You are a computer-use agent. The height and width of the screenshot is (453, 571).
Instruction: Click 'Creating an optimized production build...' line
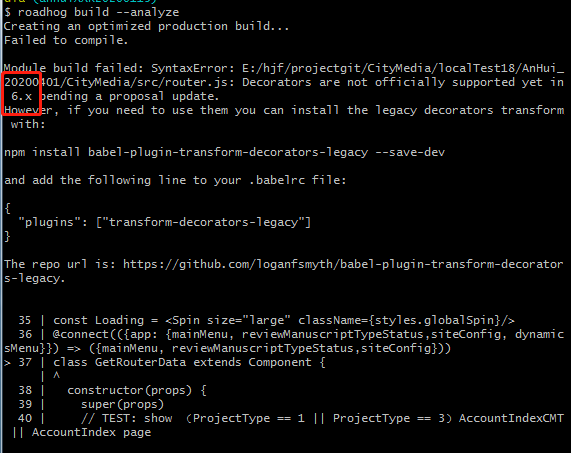pos(146,26)
